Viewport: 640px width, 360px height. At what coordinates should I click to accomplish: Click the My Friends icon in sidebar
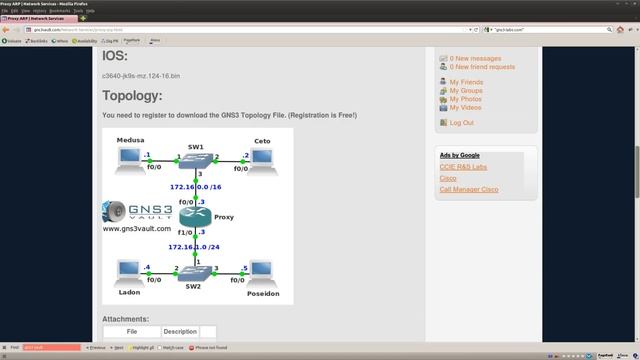(x=443, y=82)
